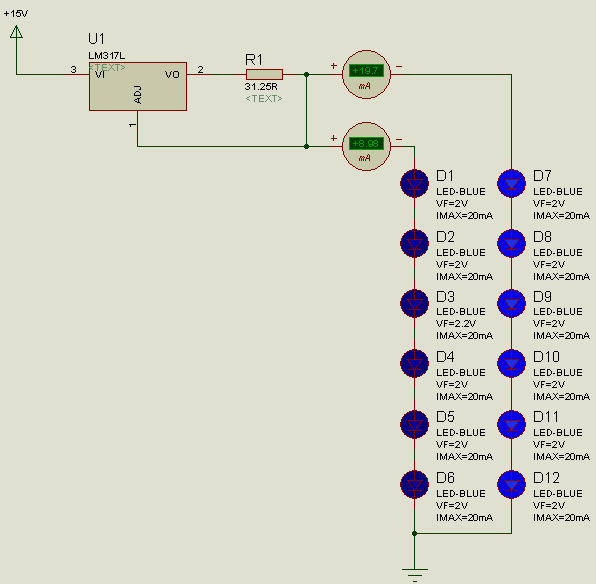Select LED D3 diode symbol
596x584 pixels.
(414, 303)
